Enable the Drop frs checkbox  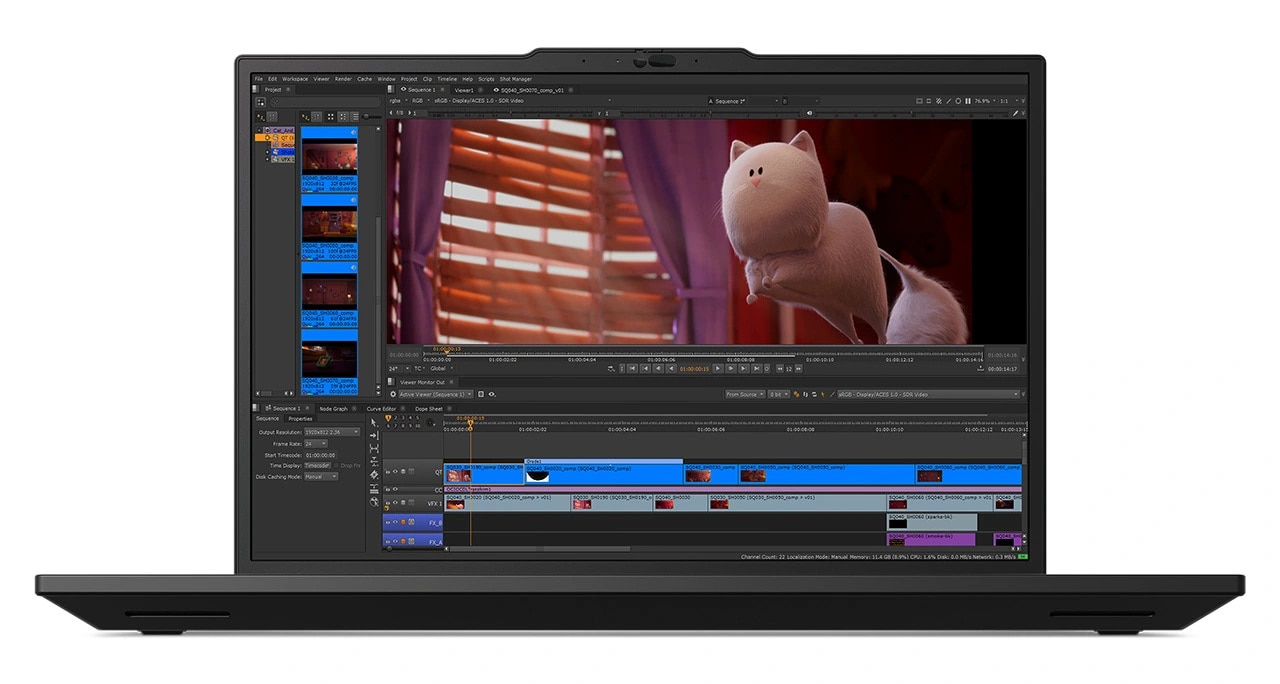point(335,465)
